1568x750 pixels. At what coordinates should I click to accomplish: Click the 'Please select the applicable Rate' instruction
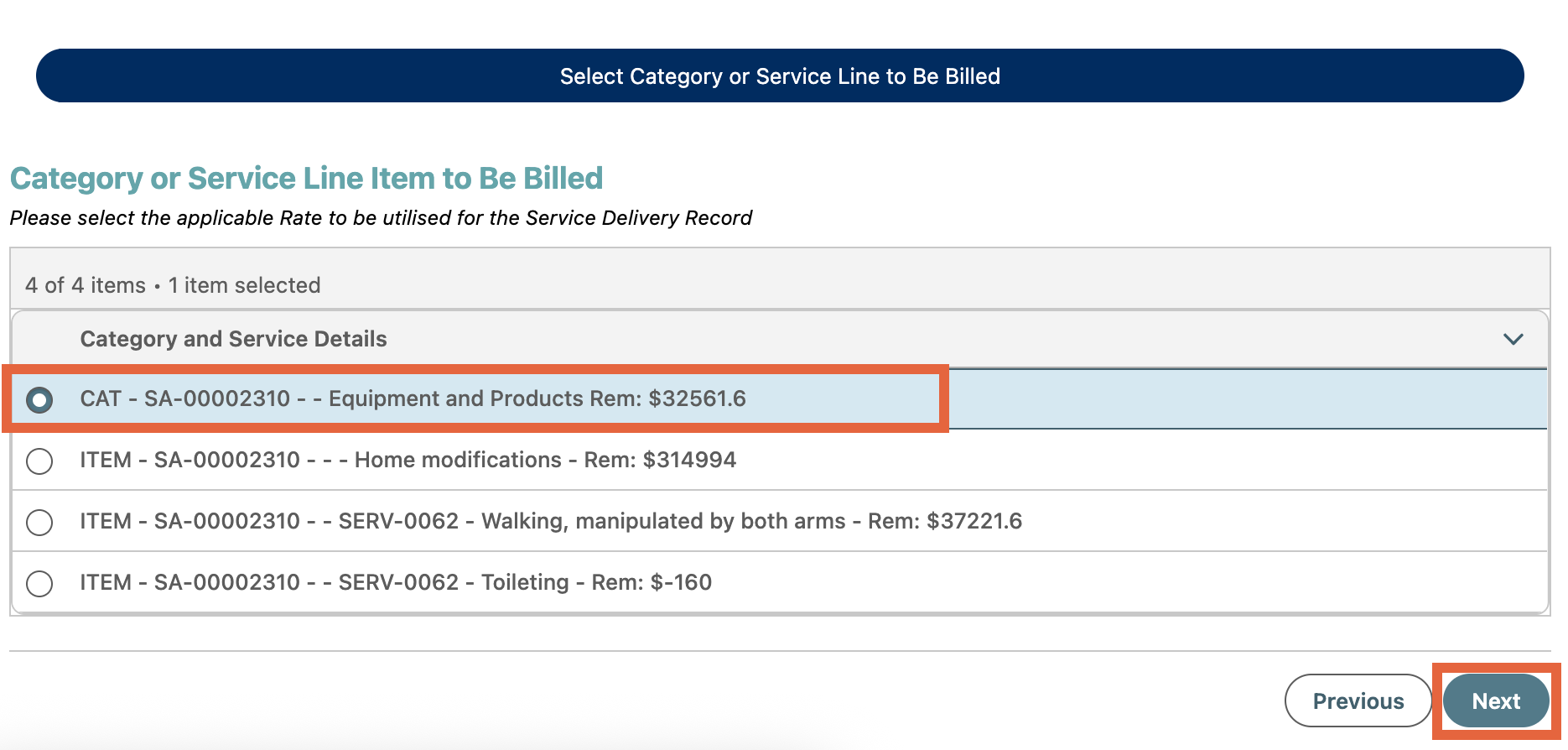(381, 218)
